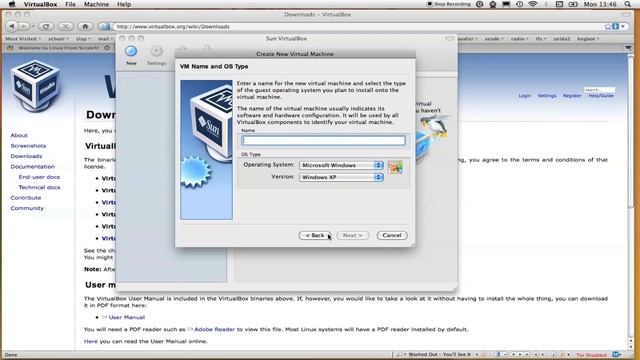
Task: Click the menu bar date and time
Action: point(600,4)
